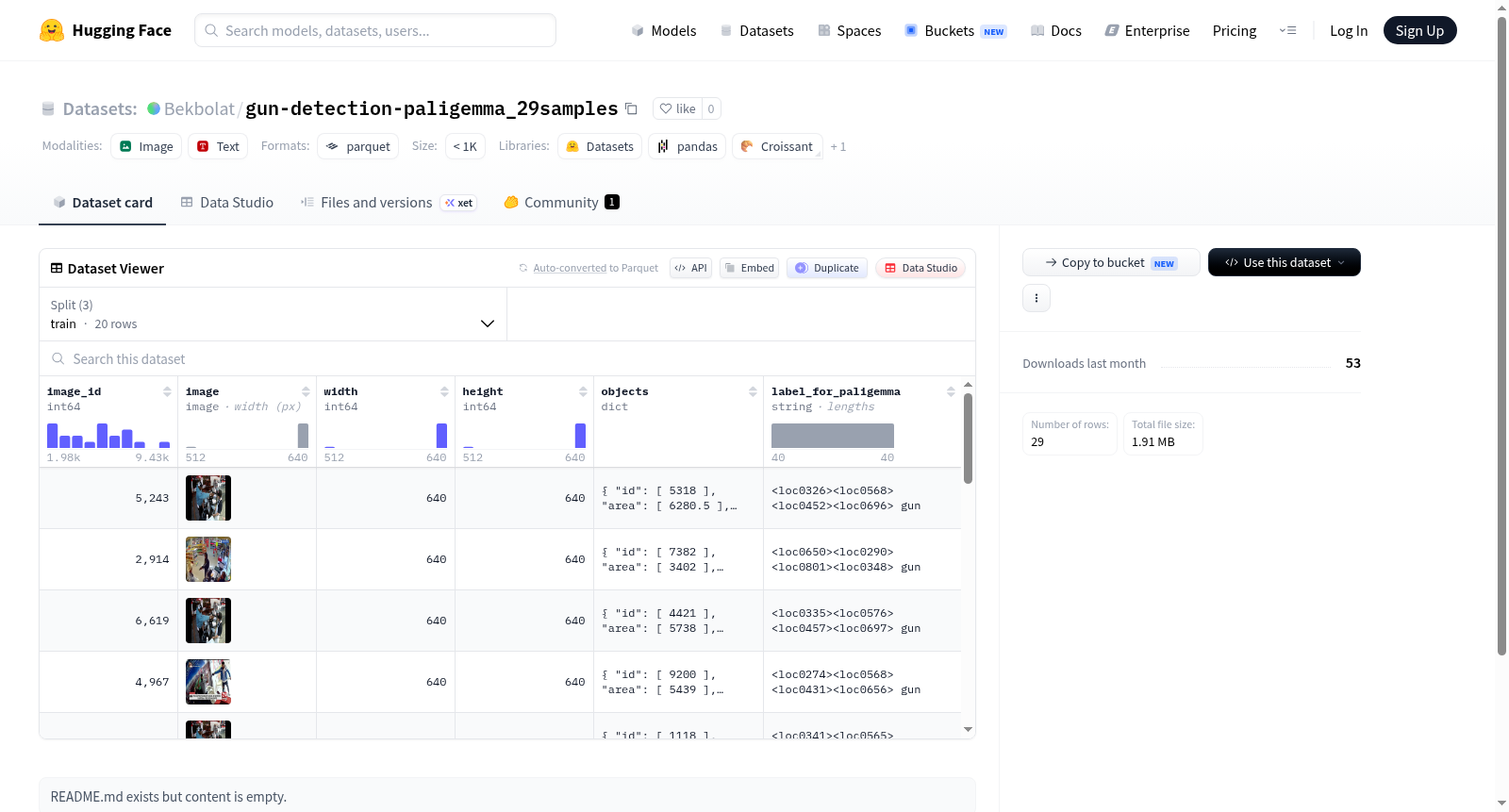1509x812 pixels.
Task: Go to Spaces in the top navigation
Action: coord(849,31)
